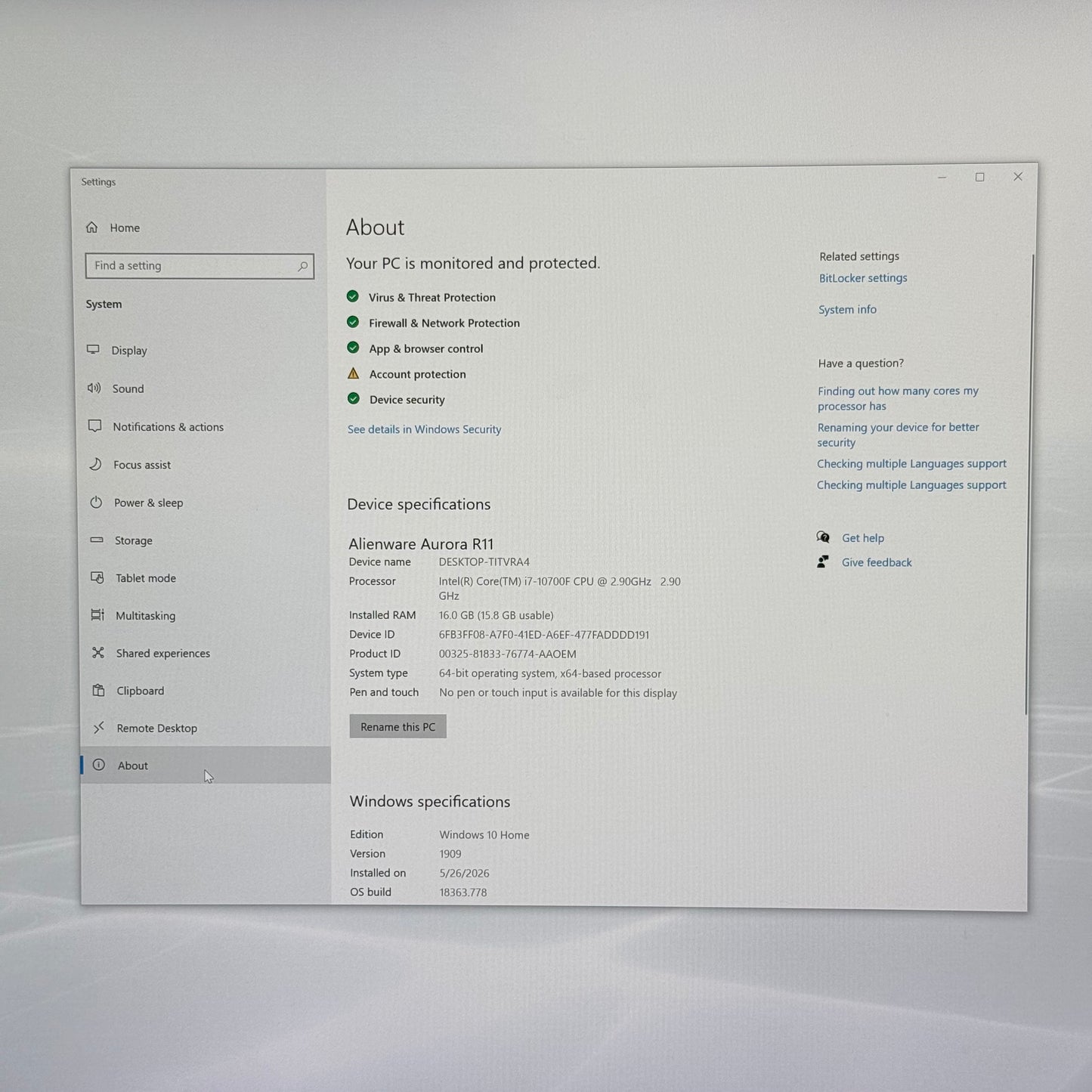Open second Checking multiple Languages support link

[911, 484]
